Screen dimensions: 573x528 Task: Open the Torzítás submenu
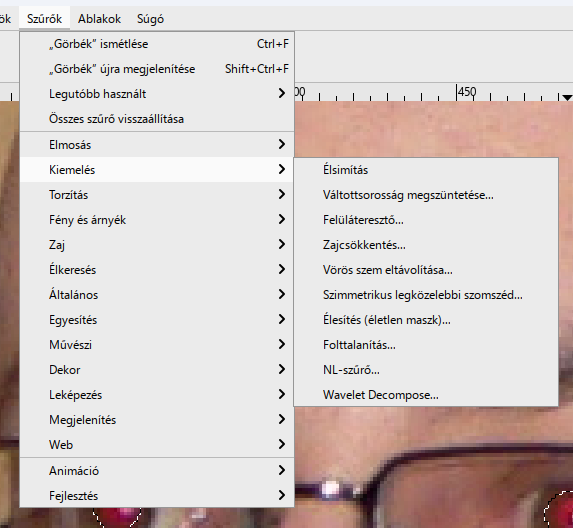[x=157, y=195]
